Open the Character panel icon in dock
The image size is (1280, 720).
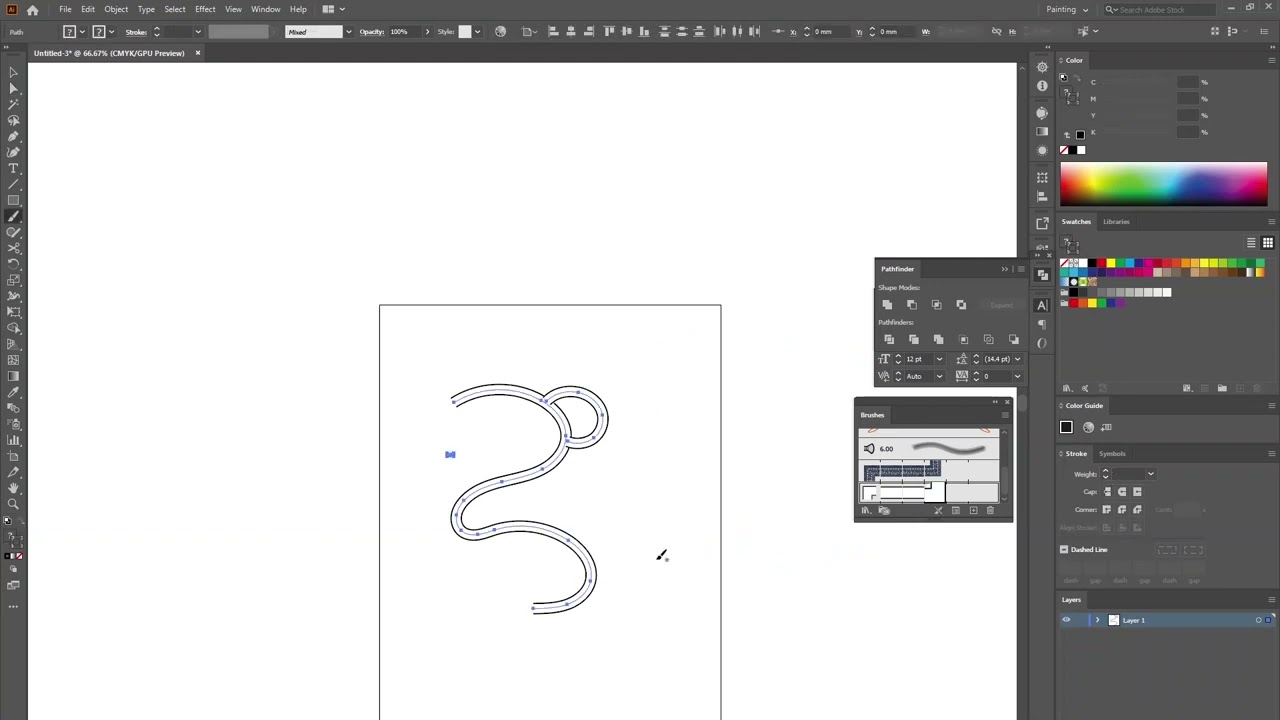pos(1042,306)
